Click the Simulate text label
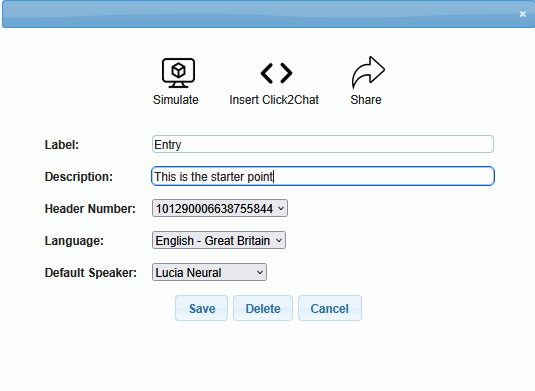 [176, 100]
